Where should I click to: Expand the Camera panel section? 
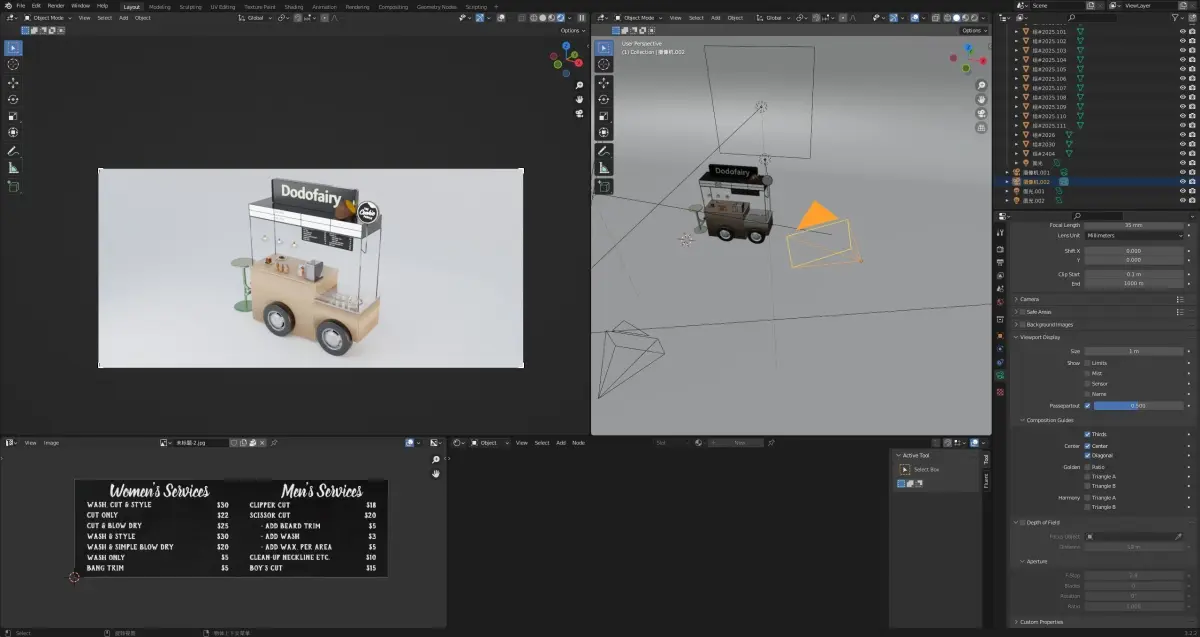(x=1029, y=299)
